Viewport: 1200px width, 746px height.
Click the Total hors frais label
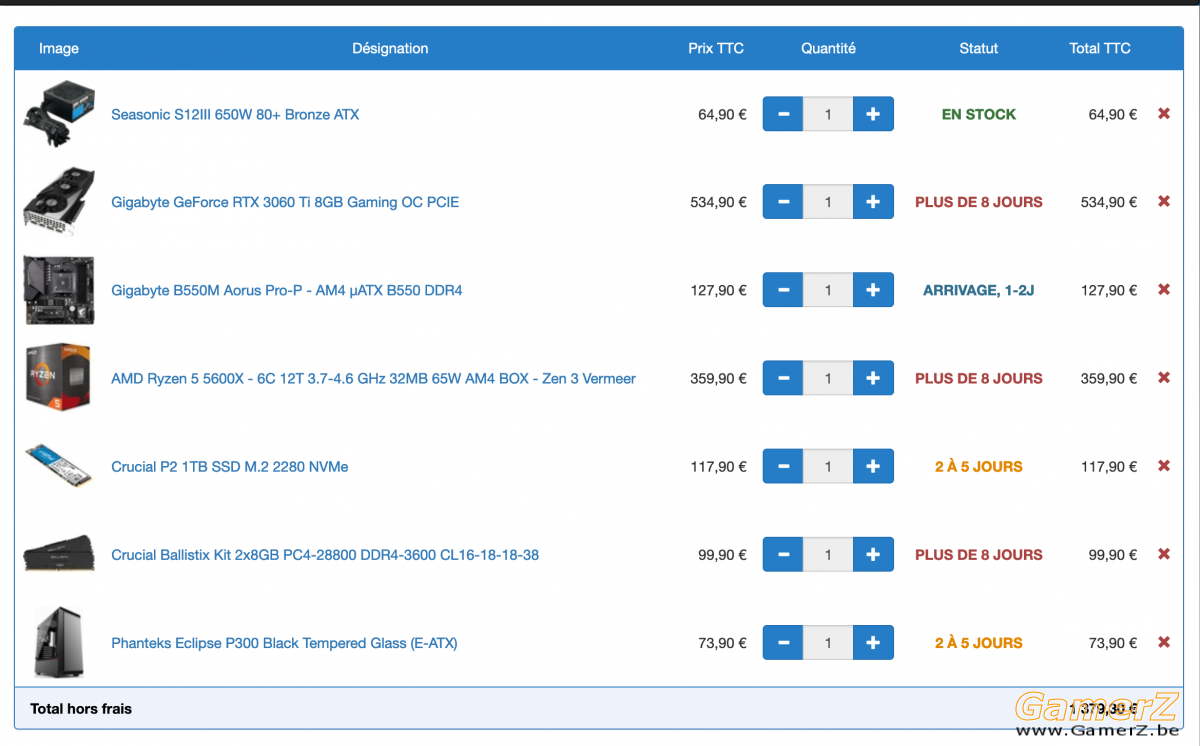81,708
